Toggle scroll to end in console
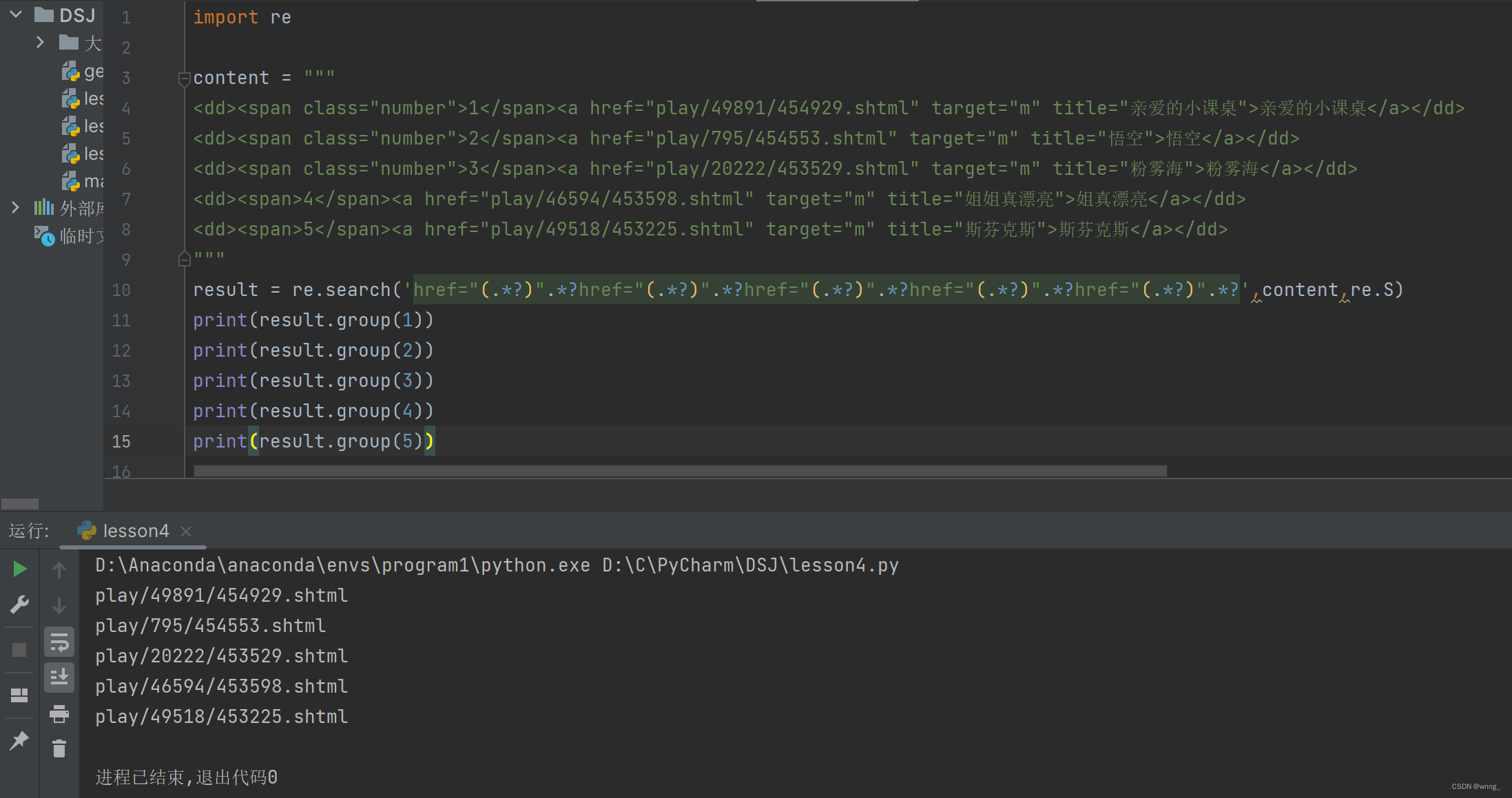The width and height of the screenshot is (1512, 798). click(59, 678)
